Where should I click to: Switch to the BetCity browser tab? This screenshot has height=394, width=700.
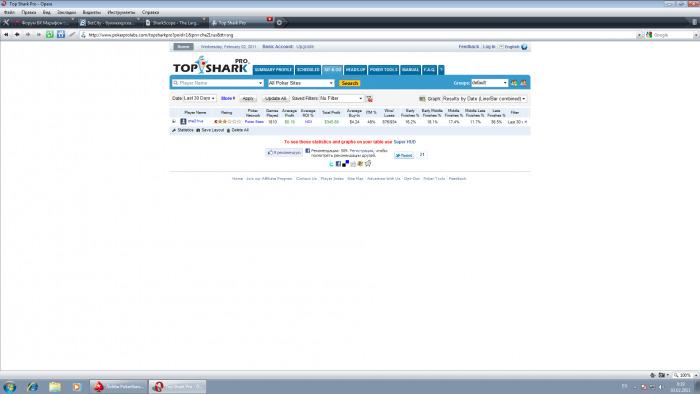110,22
